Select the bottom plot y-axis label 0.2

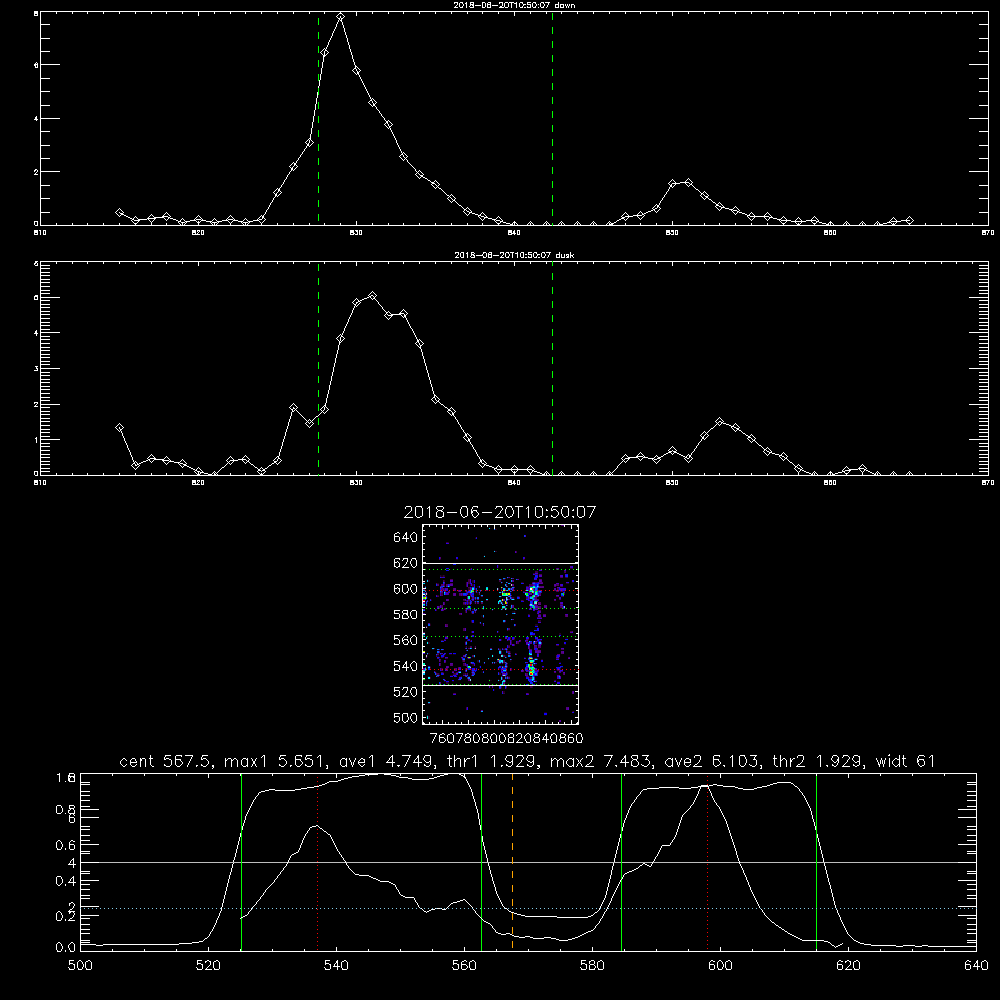click(66, 916)
